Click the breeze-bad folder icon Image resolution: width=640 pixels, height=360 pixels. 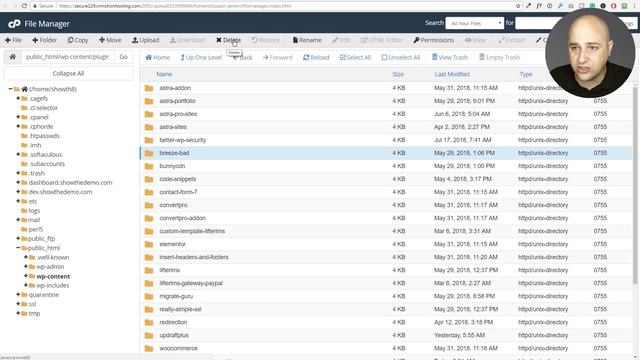(149, 153)
